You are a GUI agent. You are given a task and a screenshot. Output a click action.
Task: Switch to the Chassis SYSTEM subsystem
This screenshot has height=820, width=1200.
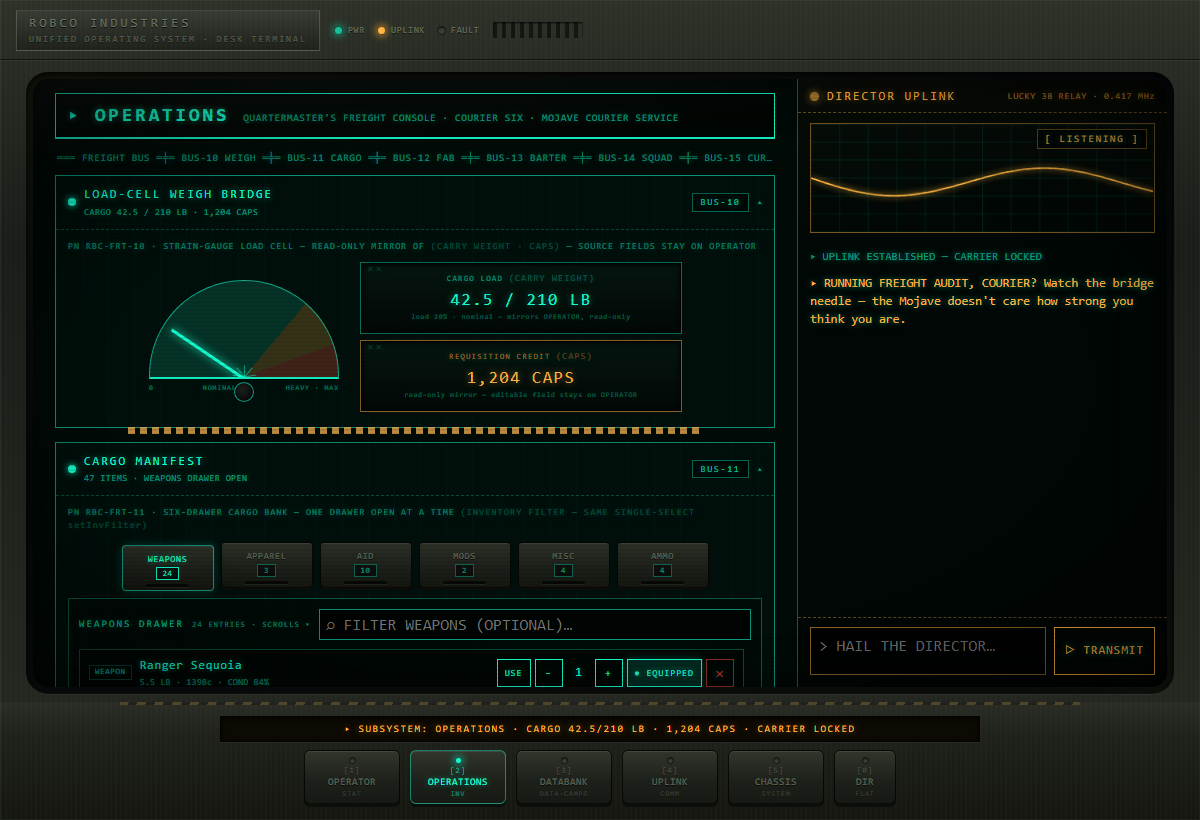pyautogui.click(x=776, y=777)
